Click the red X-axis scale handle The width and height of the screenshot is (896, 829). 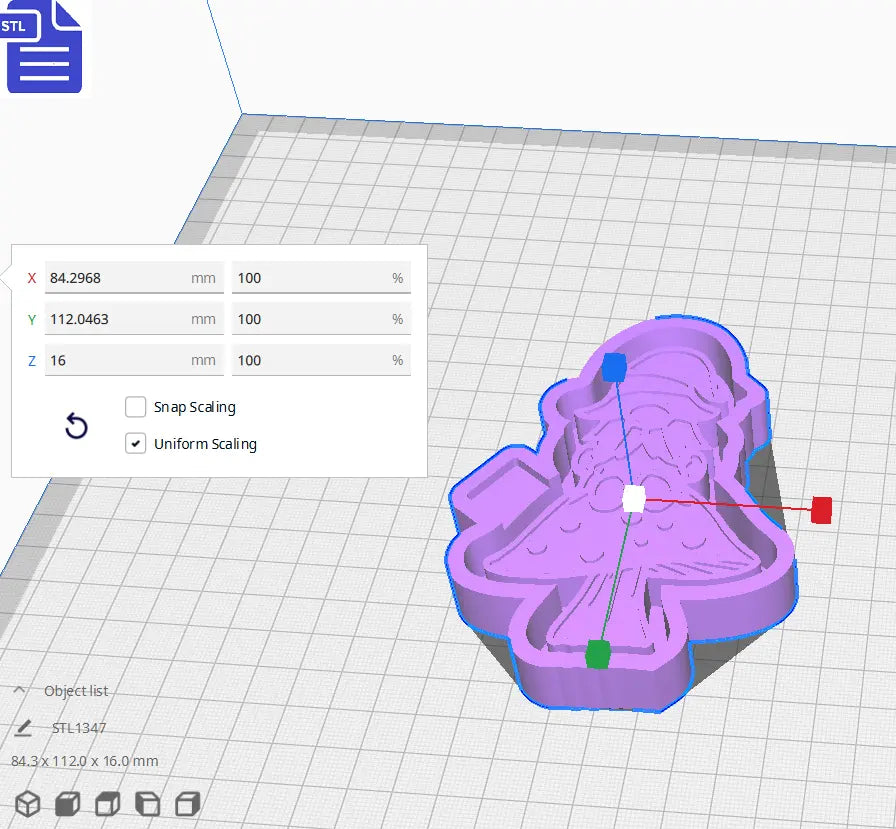click(822, 510)
